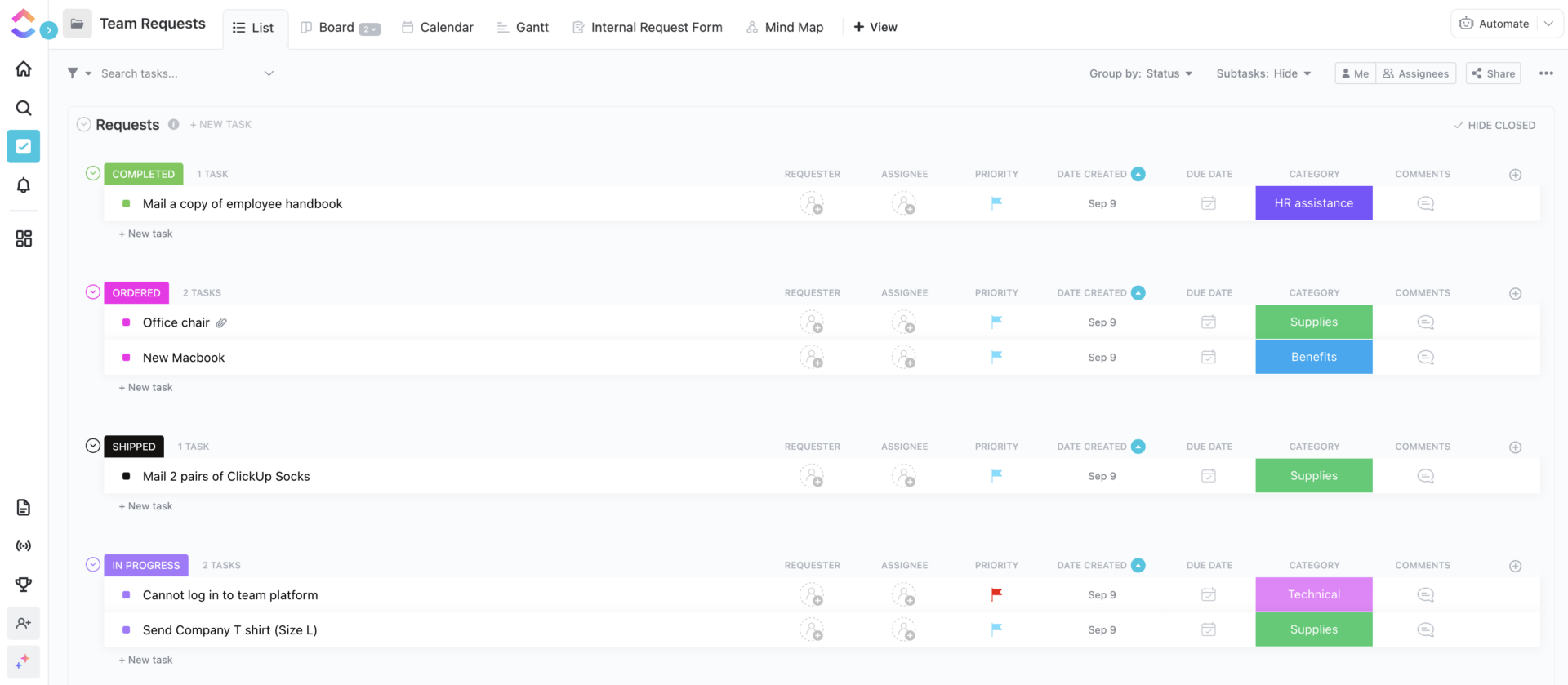Image resolution: width=1568 pixels, height=685 pixels.
Task: Click the invite people icon in sidebar
Action: 24,624
